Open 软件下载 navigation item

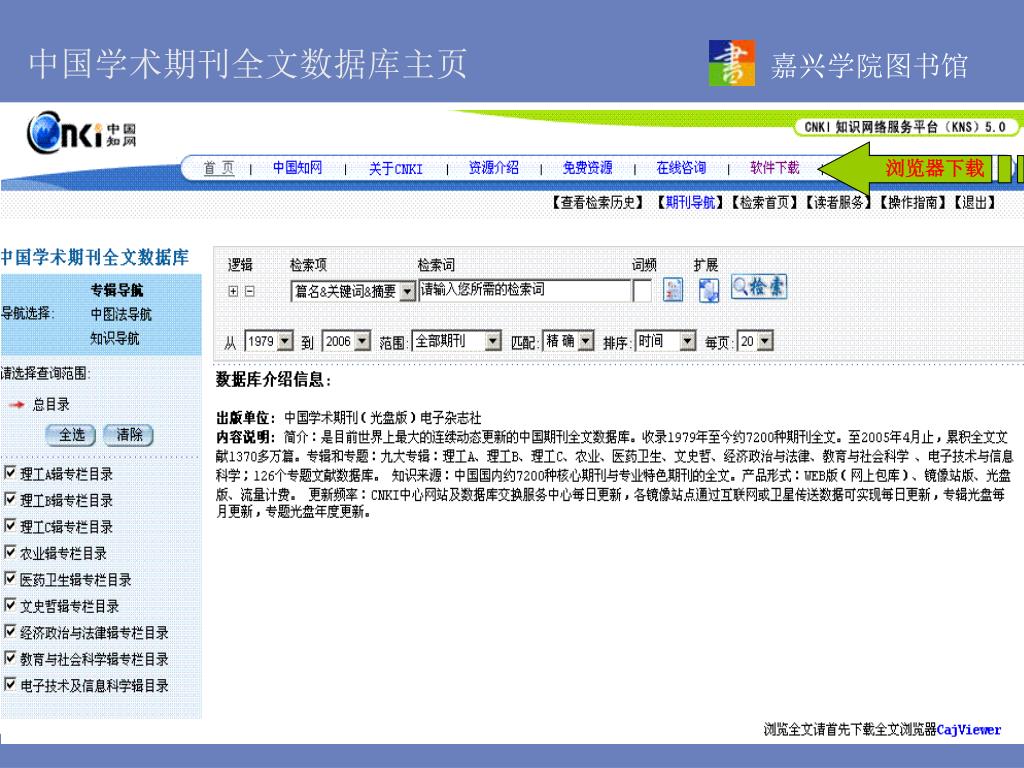775,168
